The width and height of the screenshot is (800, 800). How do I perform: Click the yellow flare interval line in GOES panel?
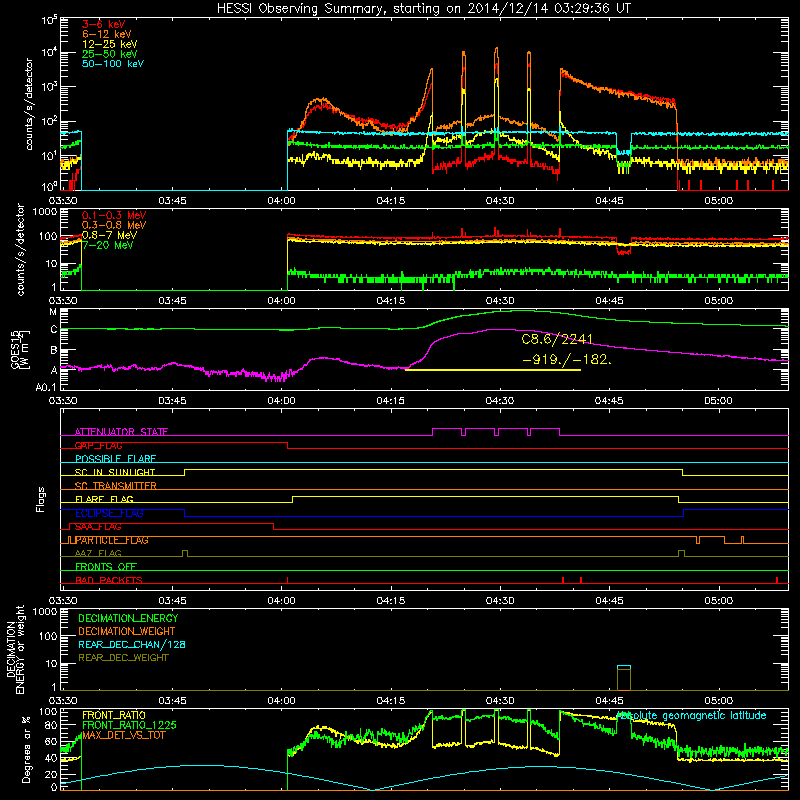pos(493,369)
